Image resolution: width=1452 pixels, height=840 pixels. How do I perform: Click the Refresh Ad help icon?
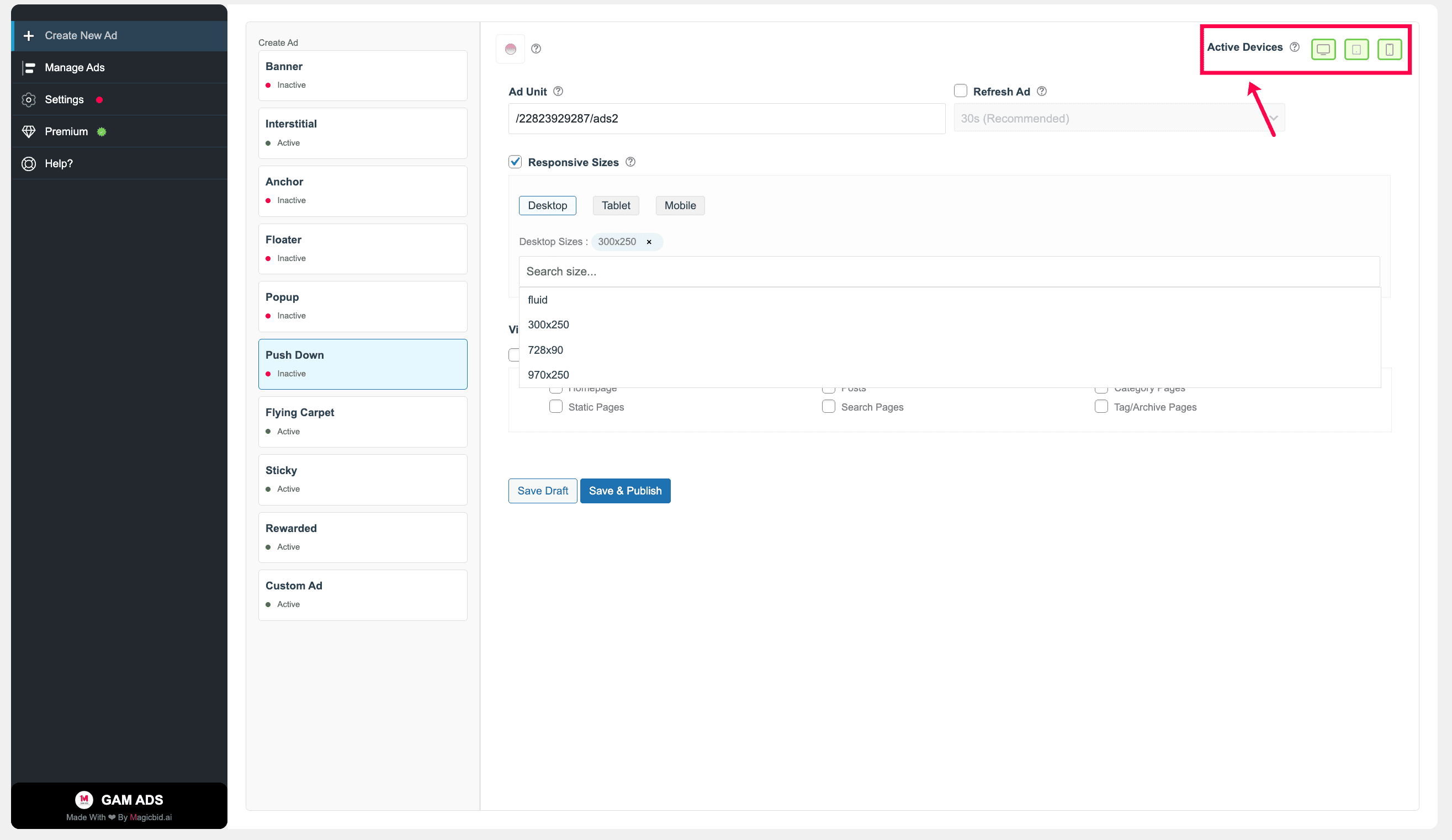pos(1042,91)
